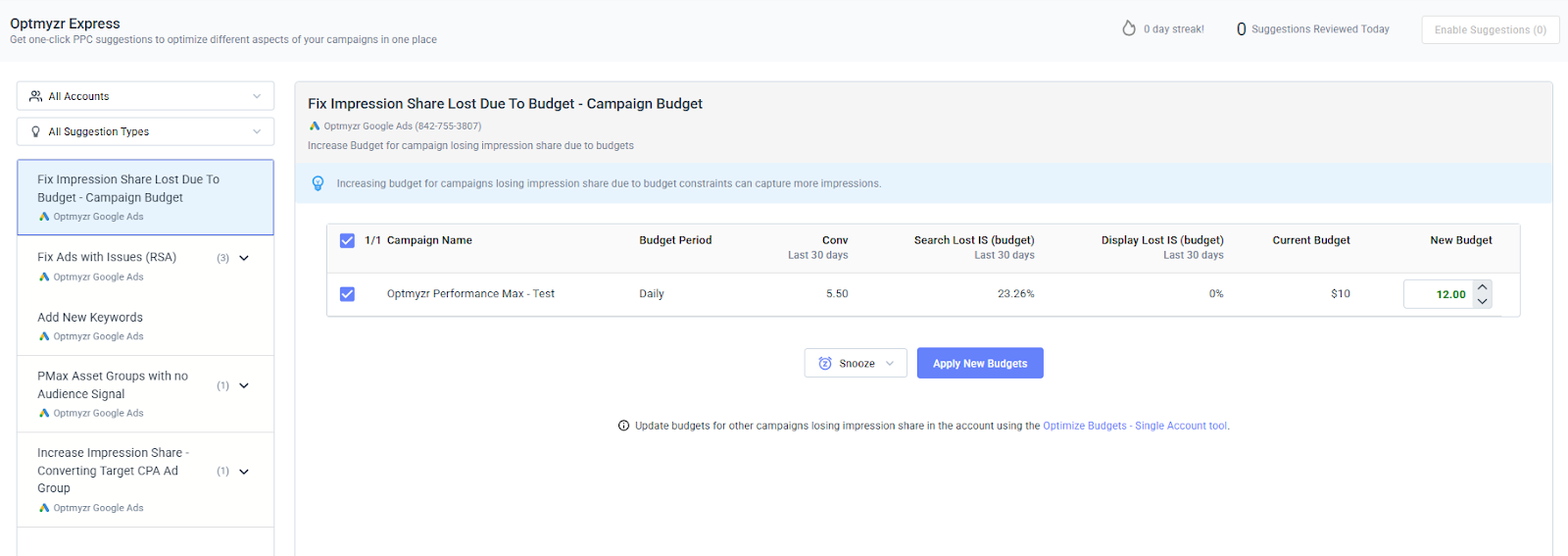The image size is (1568, 556).
Task: Click the info icon beside Update budgets note
Action: point(623,426)
